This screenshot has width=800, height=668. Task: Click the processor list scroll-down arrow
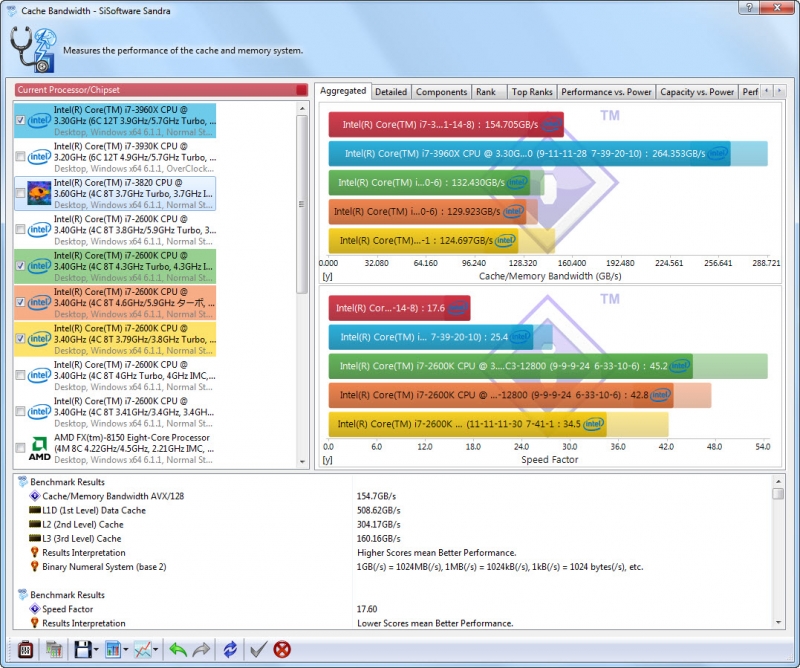coord(302,462)
